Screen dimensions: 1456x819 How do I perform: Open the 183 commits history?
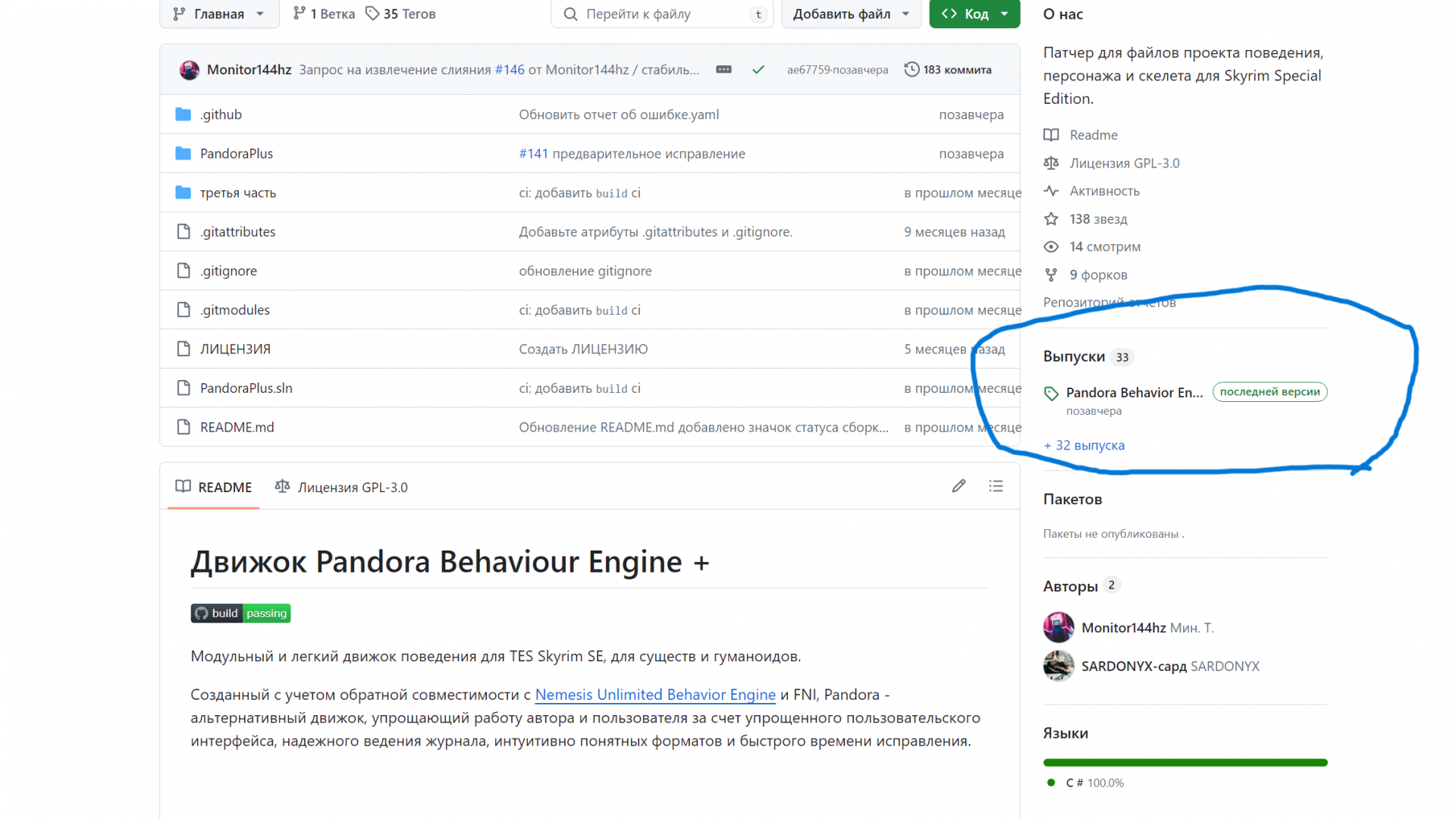tap(948, 70)
